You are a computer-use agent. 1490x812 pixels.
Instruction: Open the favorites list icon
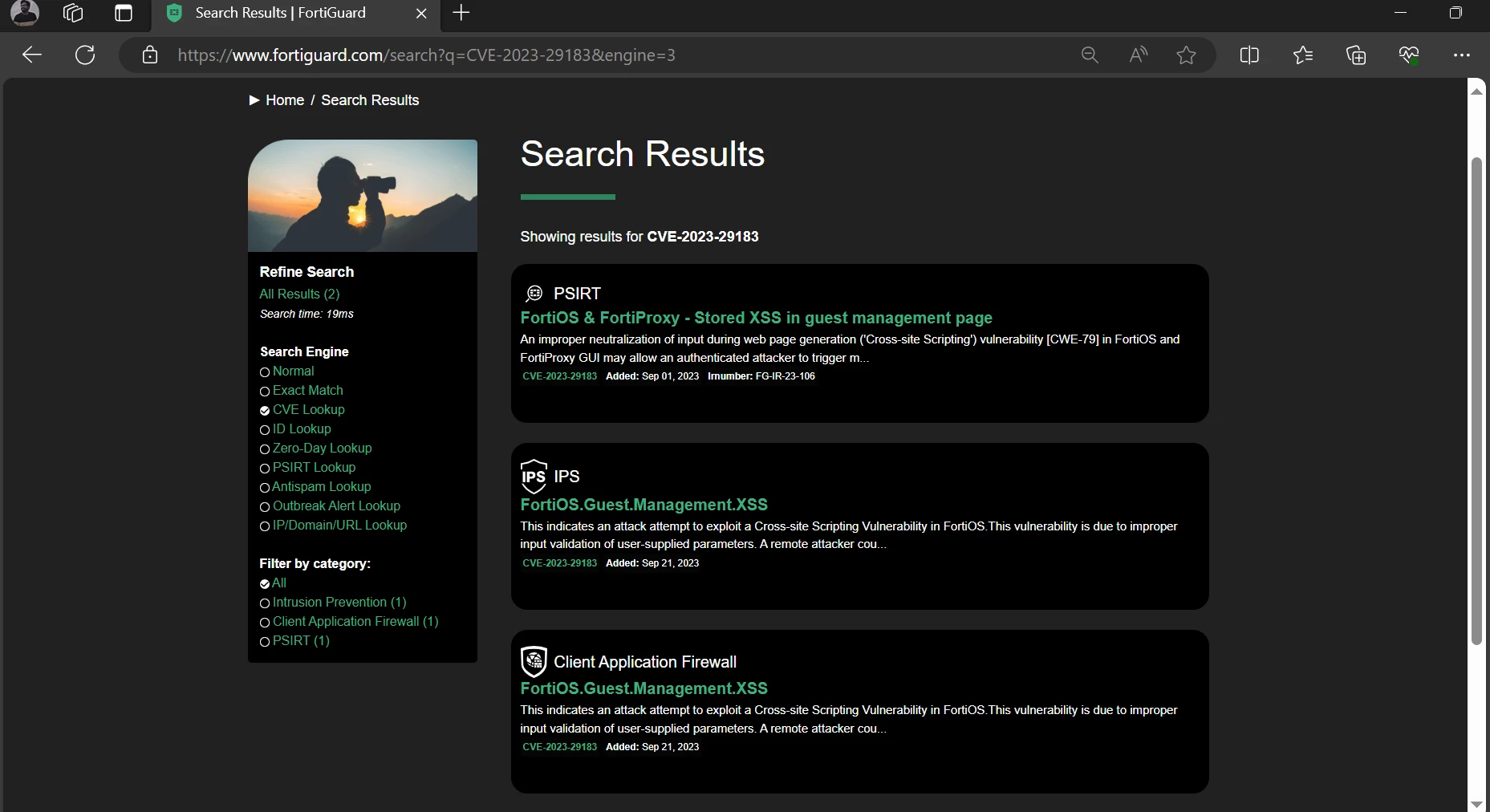coord(1303,55)
